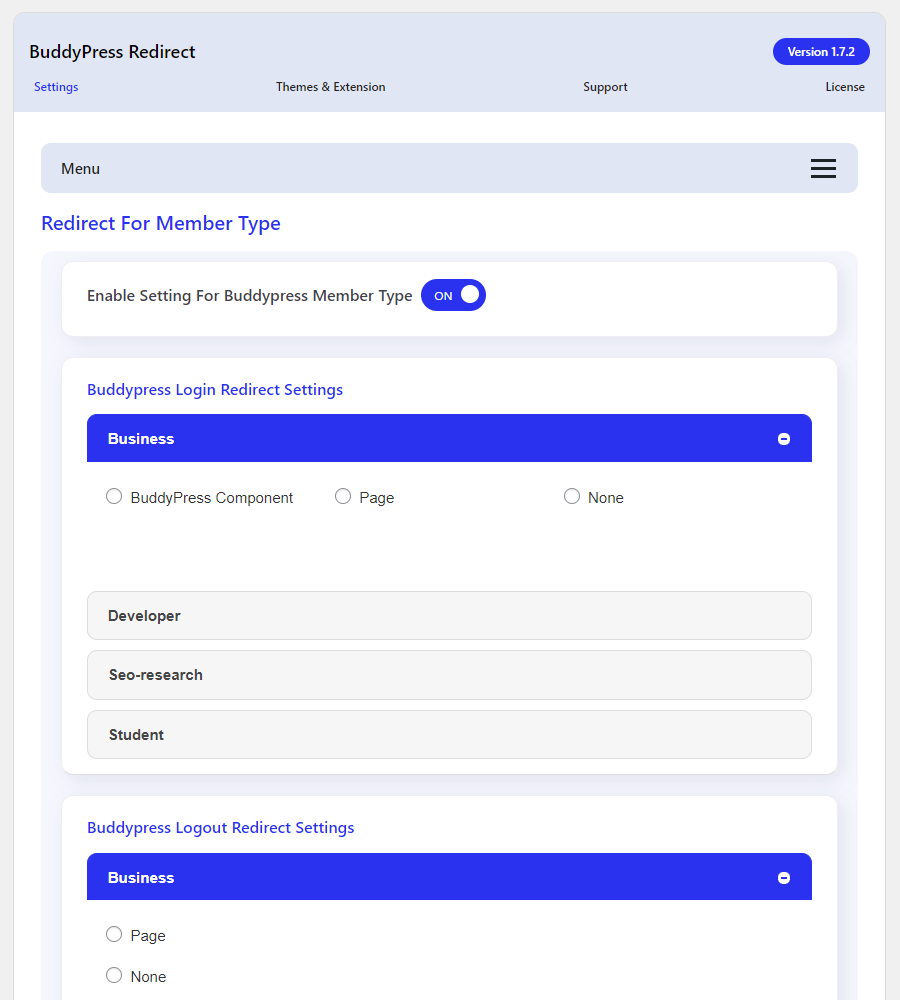
Task: Go to the Support section
Action: (x=605, y=87)
